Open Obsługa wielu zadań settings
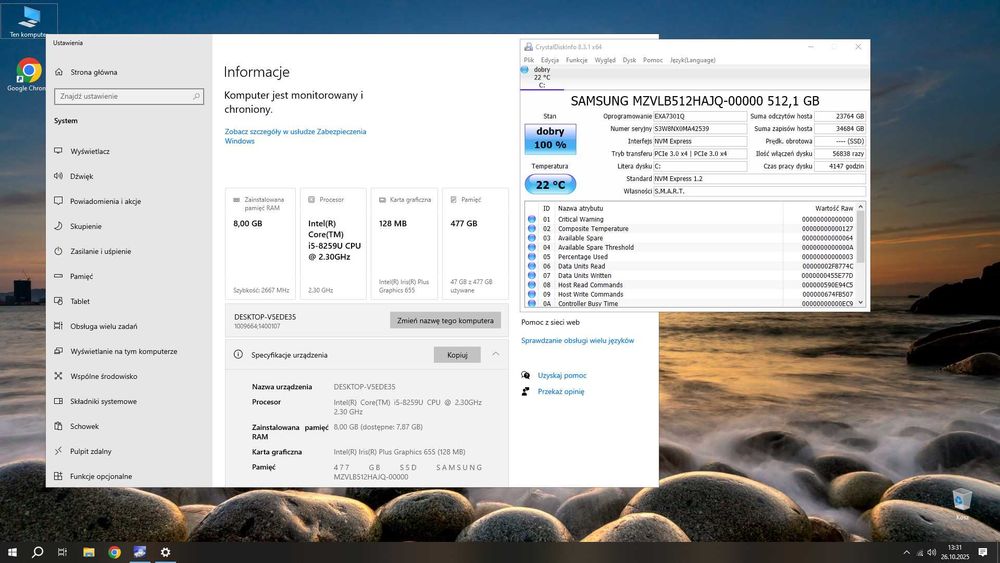 (96, 326)
